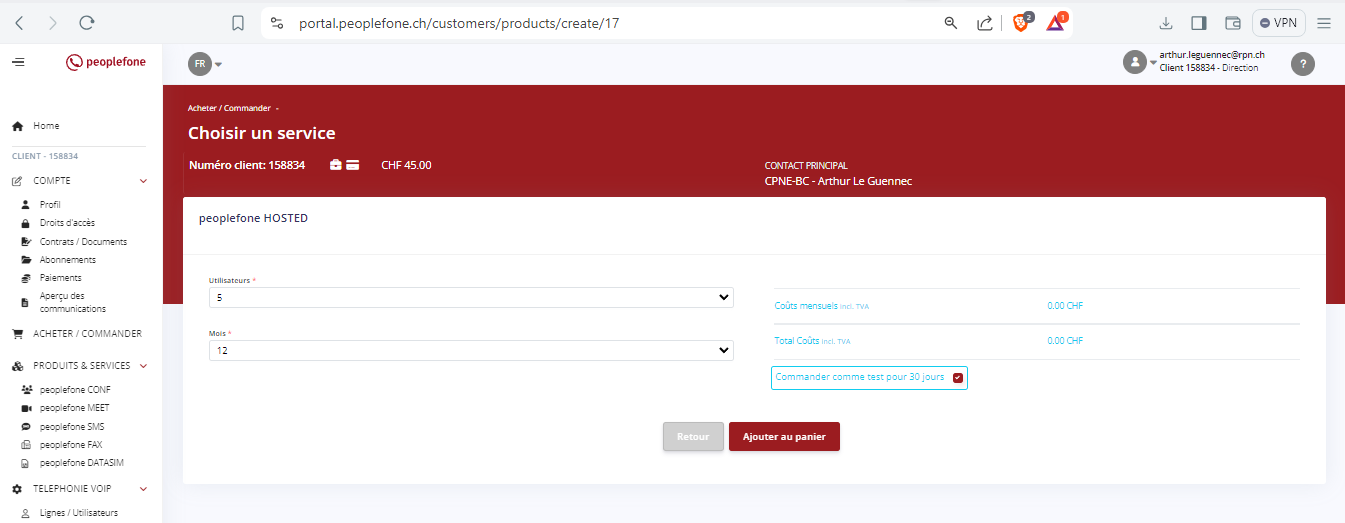The height and width of the screenshot is (523, 1345).
Task: Open the FR language selector
Action: [205, 64]
